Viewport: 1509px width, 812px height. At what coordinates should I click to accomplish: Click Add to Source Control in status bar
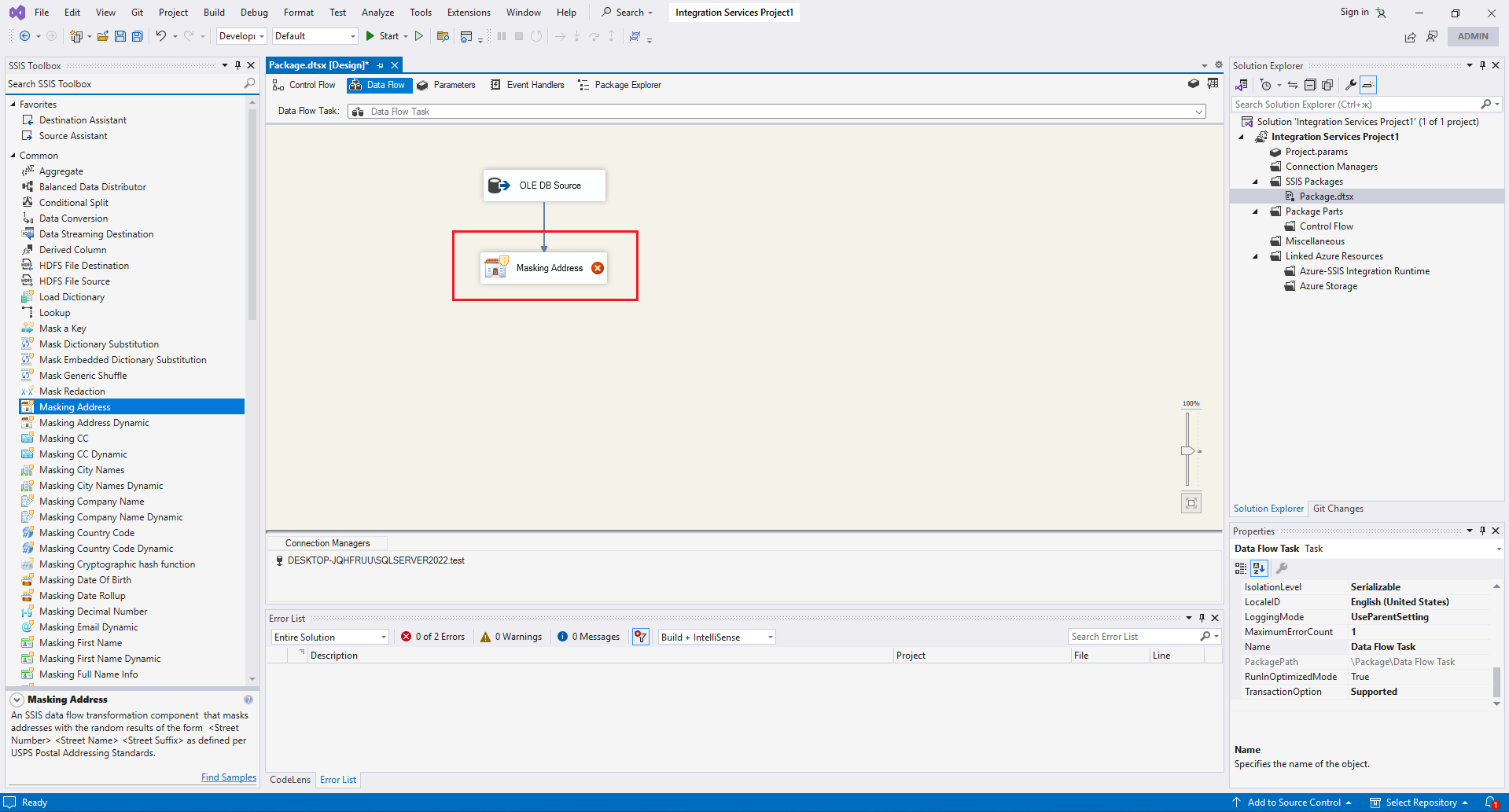pos(1293,803)
